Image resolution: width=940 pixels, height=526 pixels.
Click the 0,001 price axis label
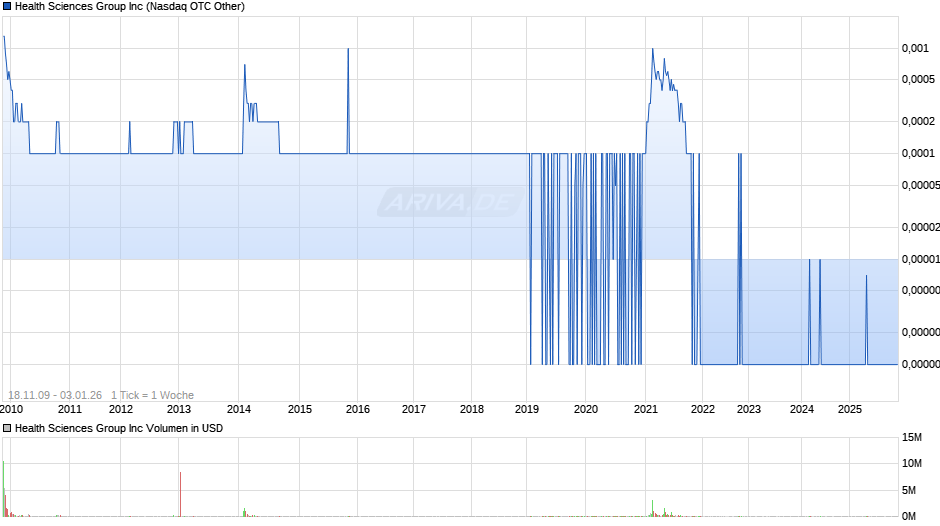point(915,49)
